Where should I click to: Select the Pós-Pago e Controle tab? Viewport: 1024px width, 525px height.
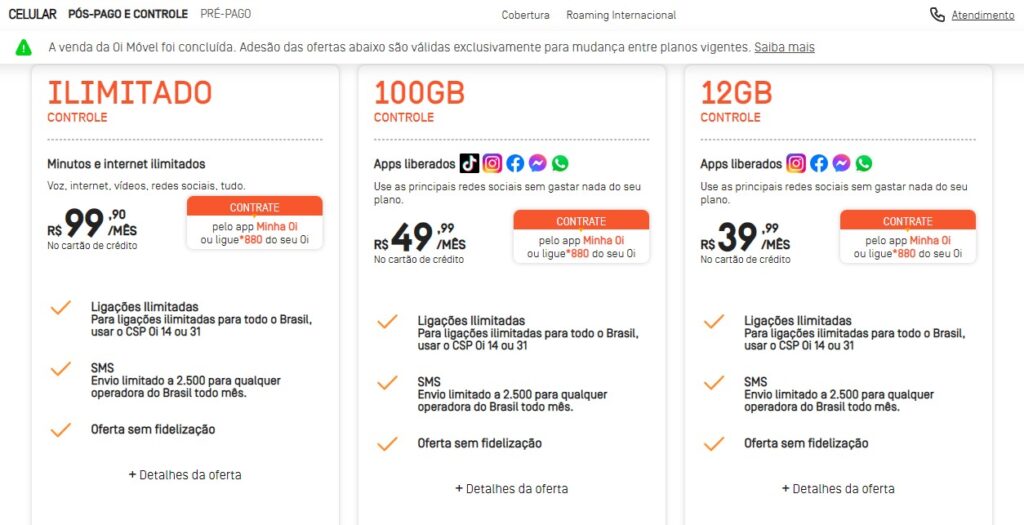click(x=128, y=14)
